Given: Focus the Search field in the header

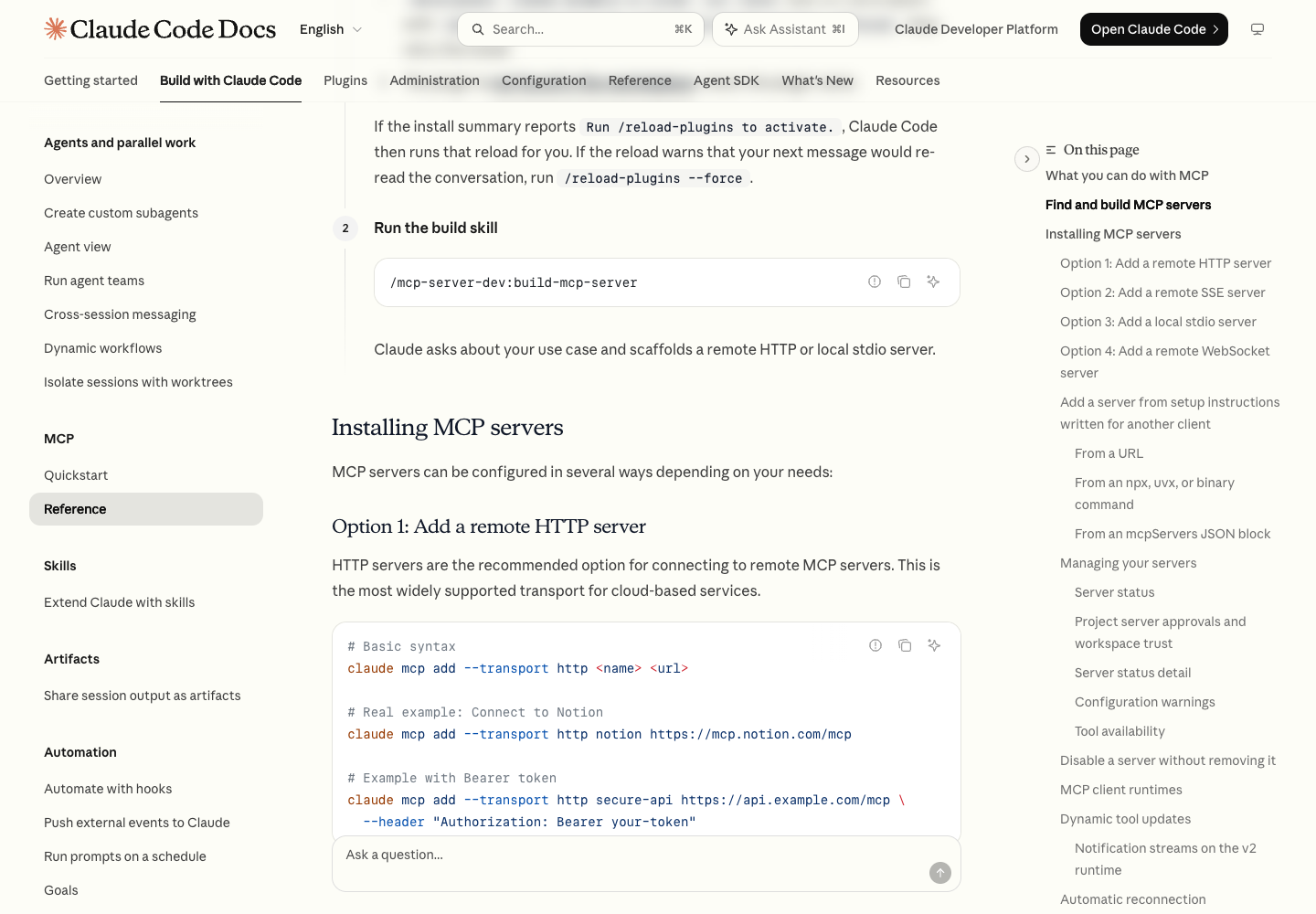Looking at the screenshot, I should coord(581,29).
